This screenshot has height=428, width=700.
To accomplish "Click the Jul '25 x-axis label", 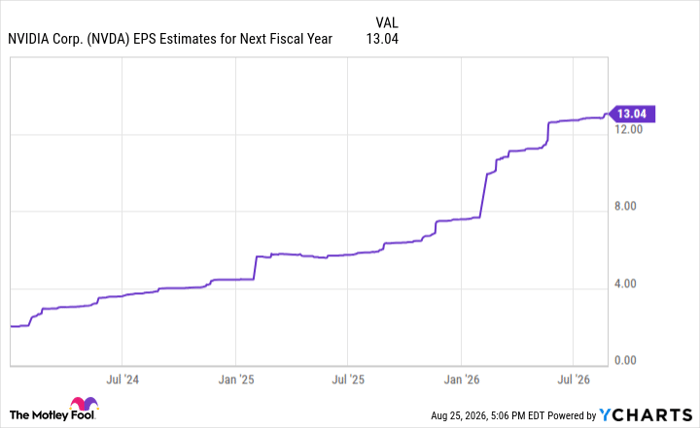I will tap(348, 380).
